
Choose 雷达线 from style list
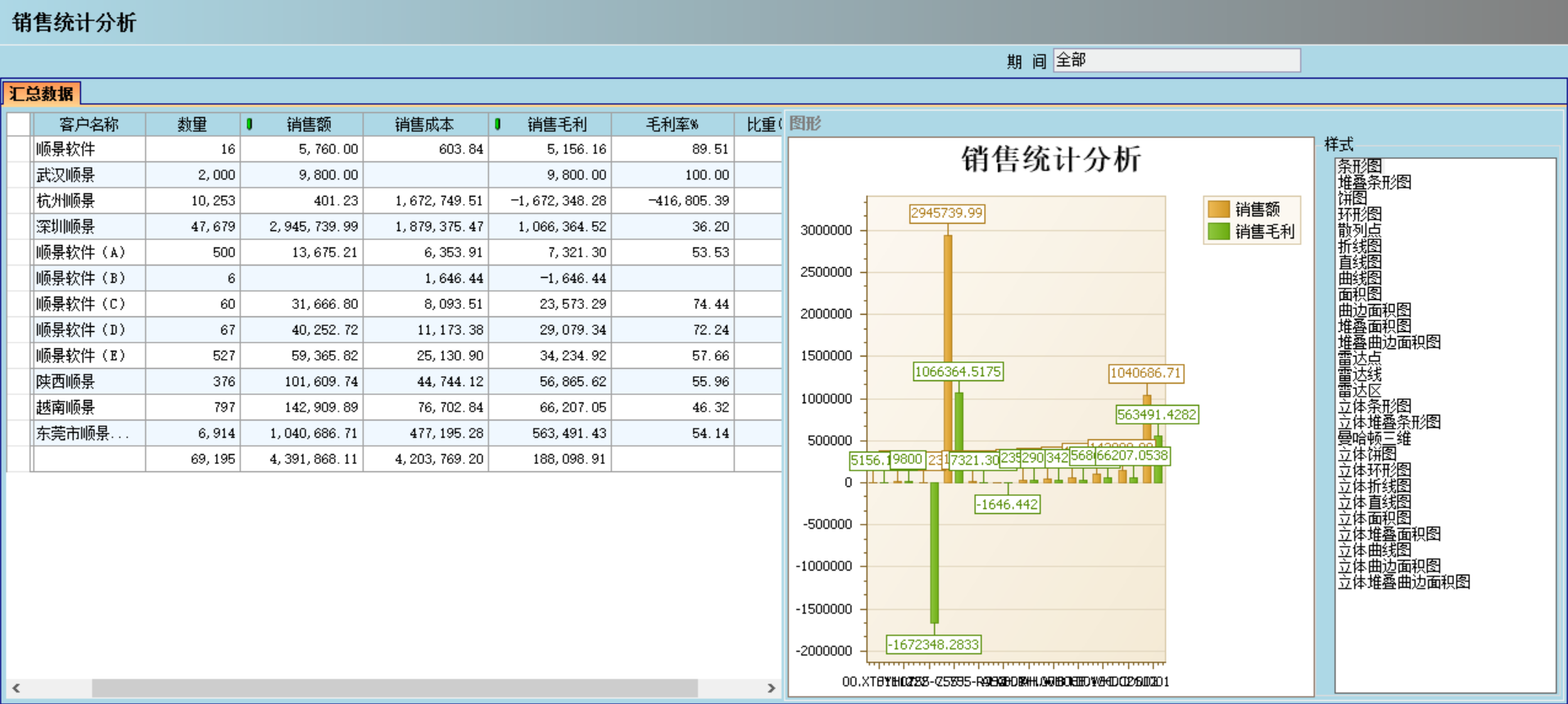[1360, 375]
